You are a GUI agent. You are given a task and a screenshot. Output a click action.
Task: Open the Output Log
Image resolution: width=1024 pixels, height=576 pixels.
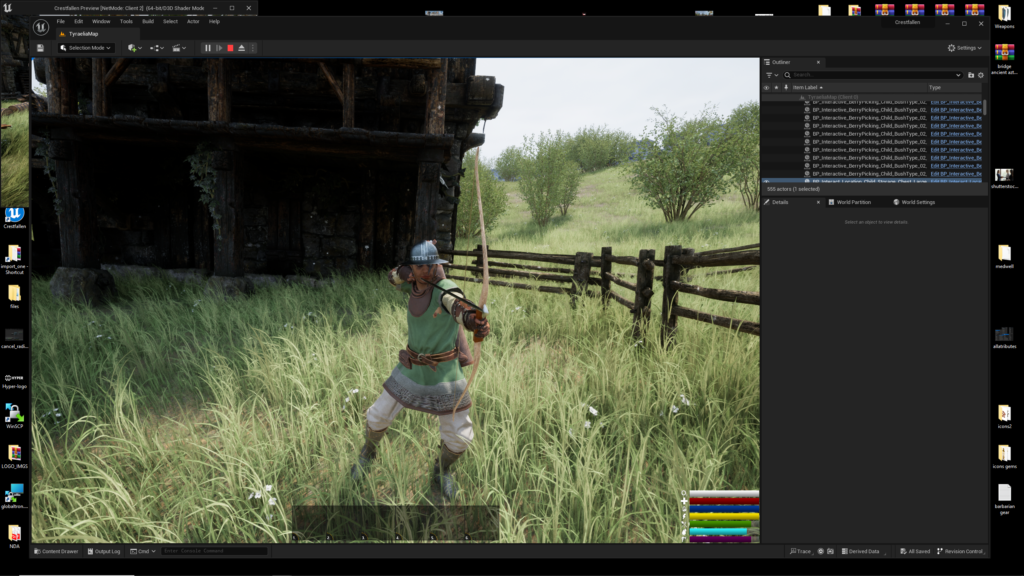coord(104,551)
